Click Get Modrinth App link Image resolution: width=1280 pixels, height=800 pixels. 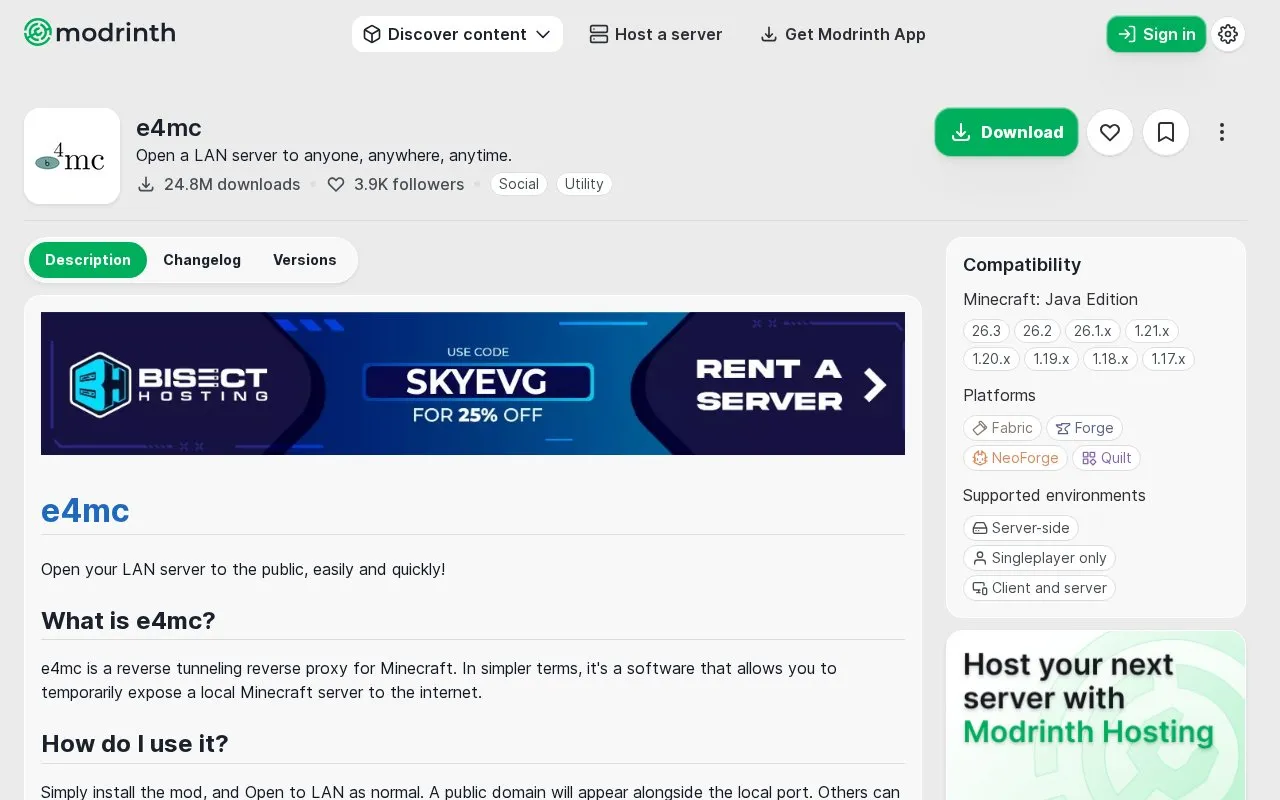843,34
